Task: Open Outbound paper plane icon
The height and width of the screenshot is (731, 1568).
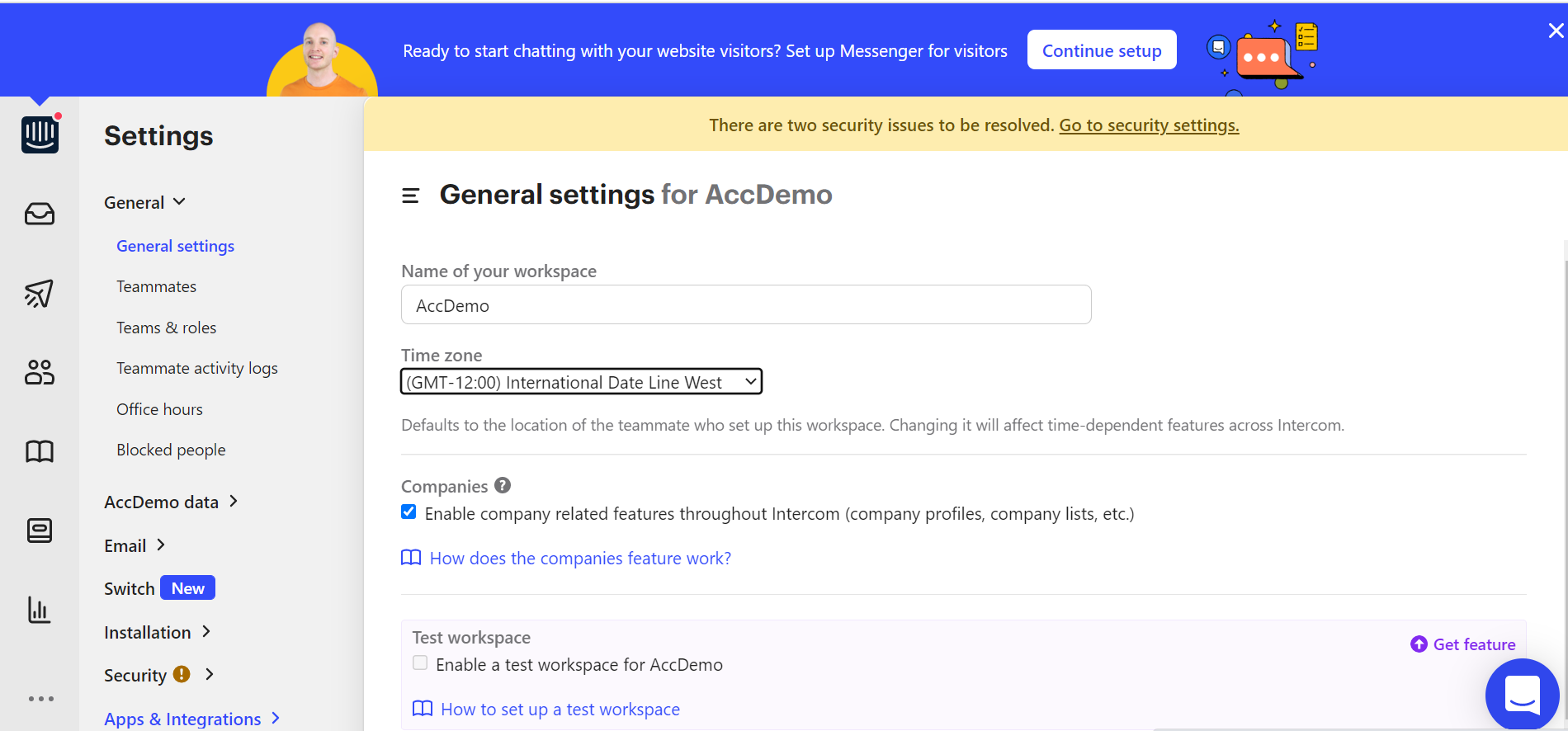Action: click(40, 294)
